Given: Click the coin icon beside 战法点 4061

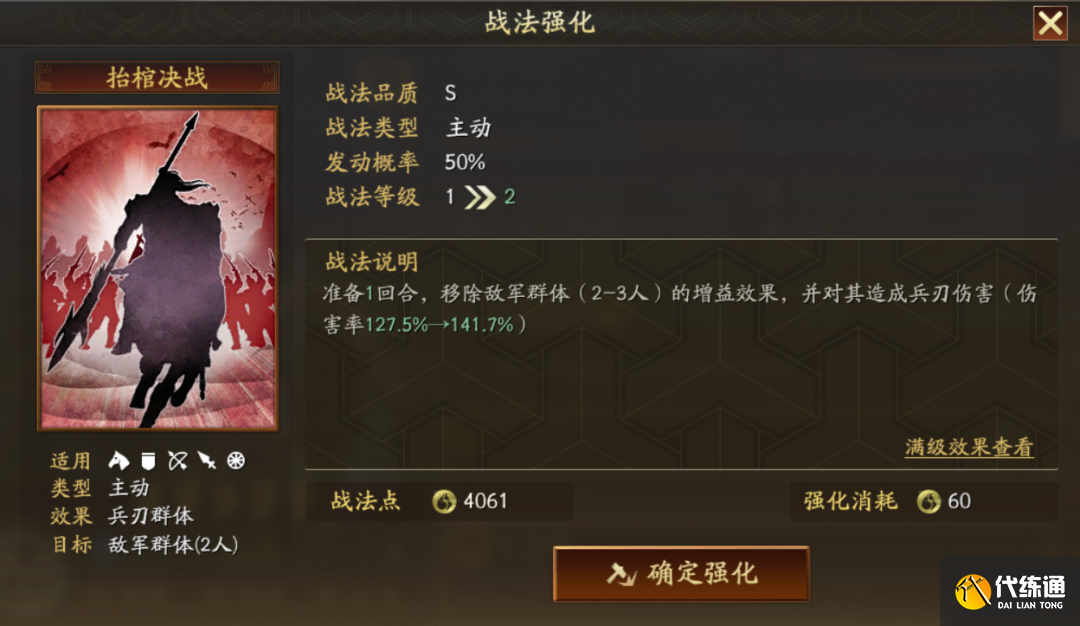Looking at the screenshot, I should [444, 501].
